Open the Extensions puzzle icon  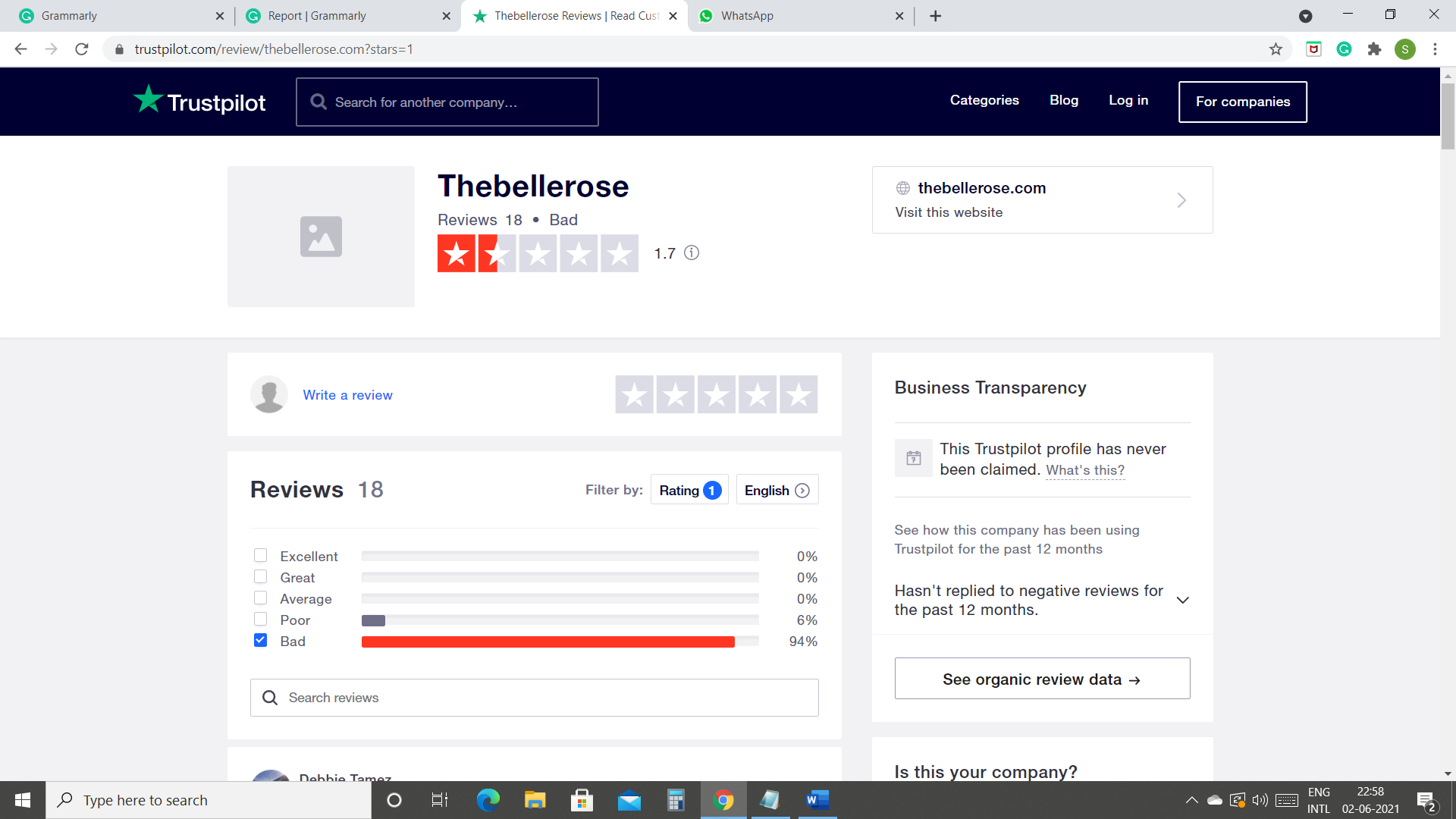tap(1374, 49)
